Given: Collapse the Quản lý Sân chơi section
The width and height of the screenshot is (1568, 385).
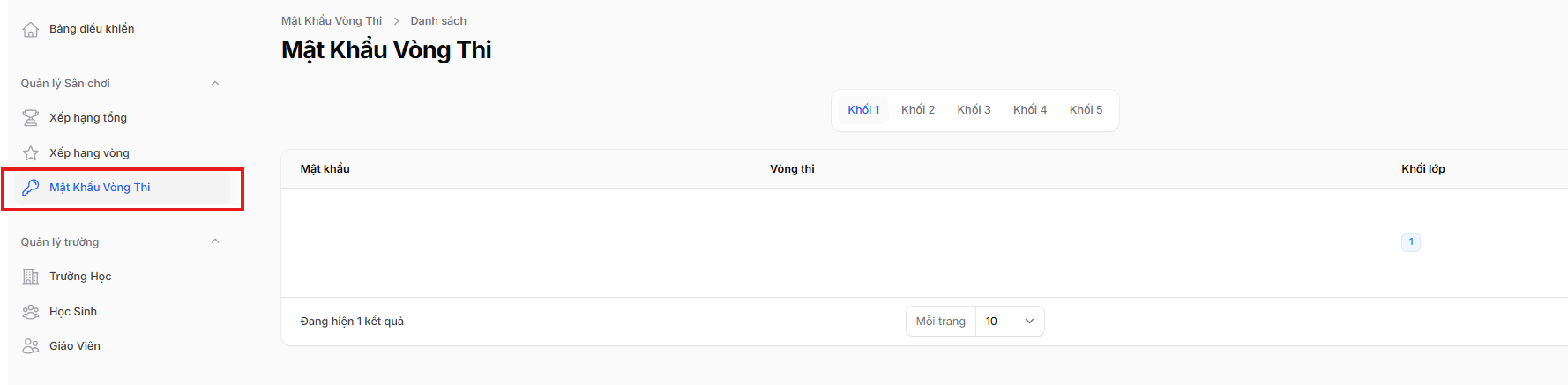Looking at the screenshot, I should point(215,84).
